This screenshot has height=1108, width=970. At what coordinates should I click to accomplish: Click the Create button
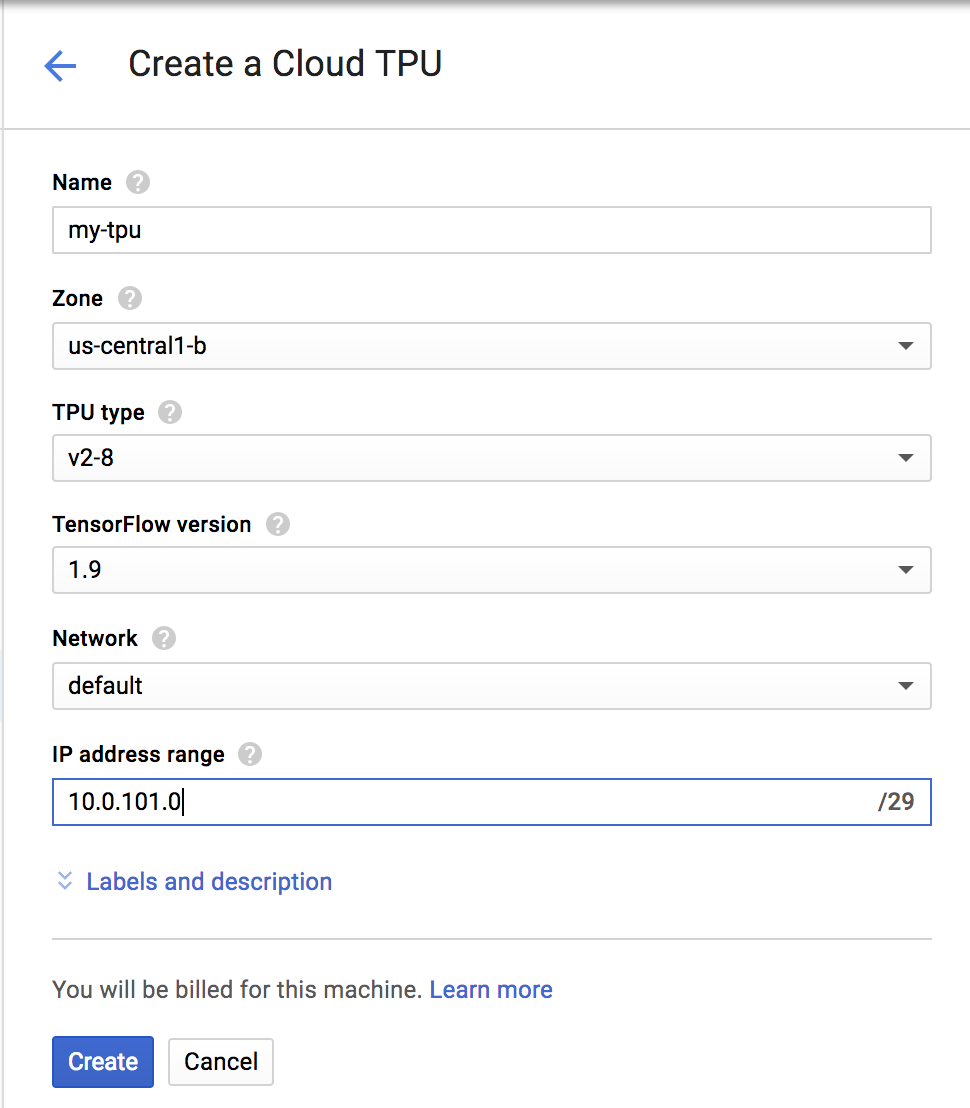coord(103,1061)
